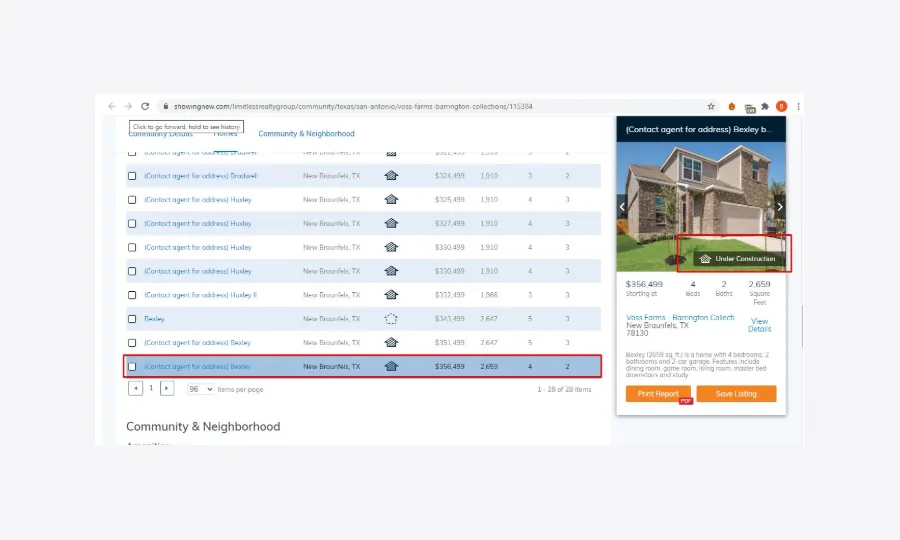The image size is (900, 540).
Task: Bookmark this page with the star icon
Action: coord(711,106)
